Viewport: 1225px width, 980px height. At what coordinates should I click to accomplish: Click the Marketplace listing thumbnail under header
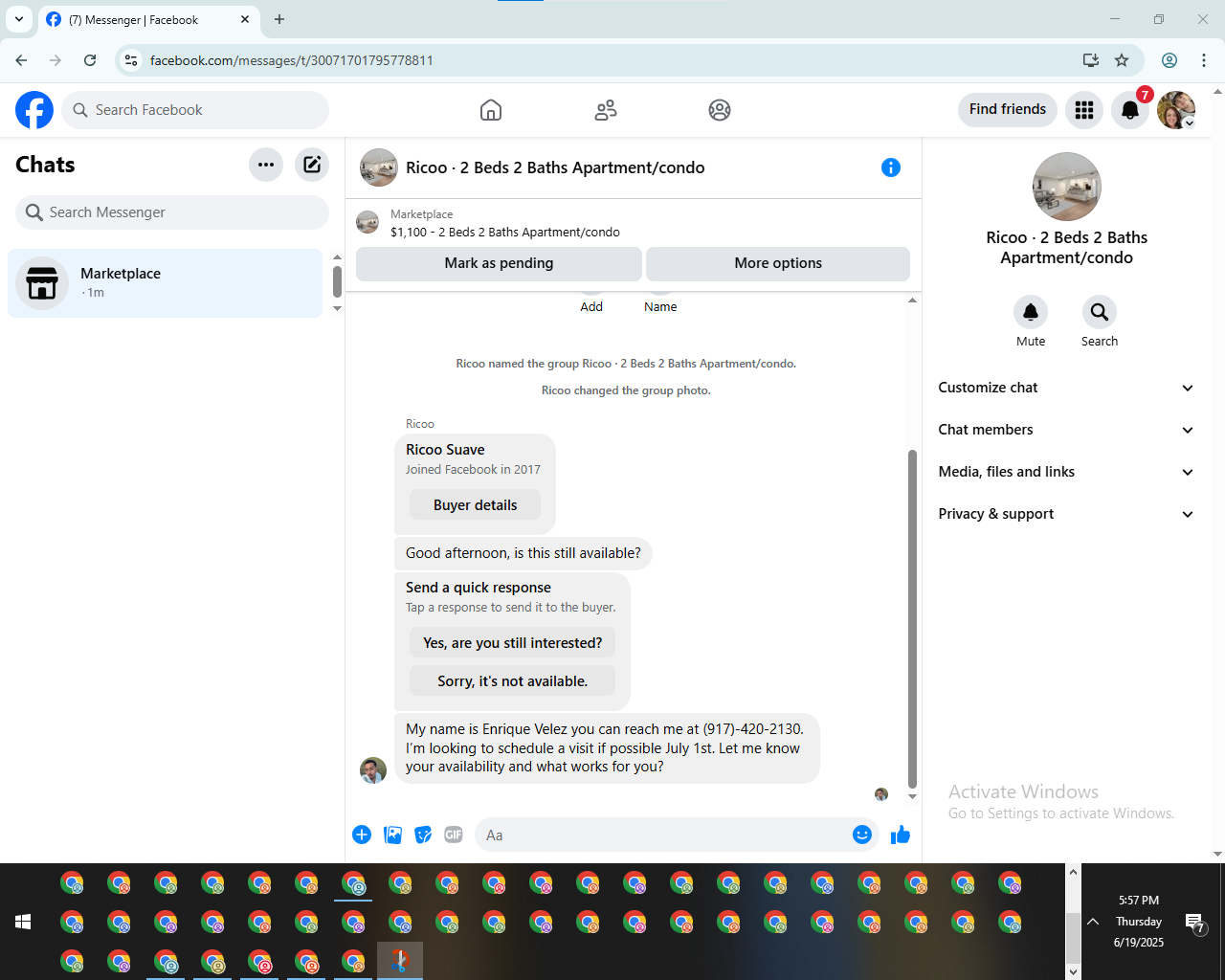pos(367,223)
